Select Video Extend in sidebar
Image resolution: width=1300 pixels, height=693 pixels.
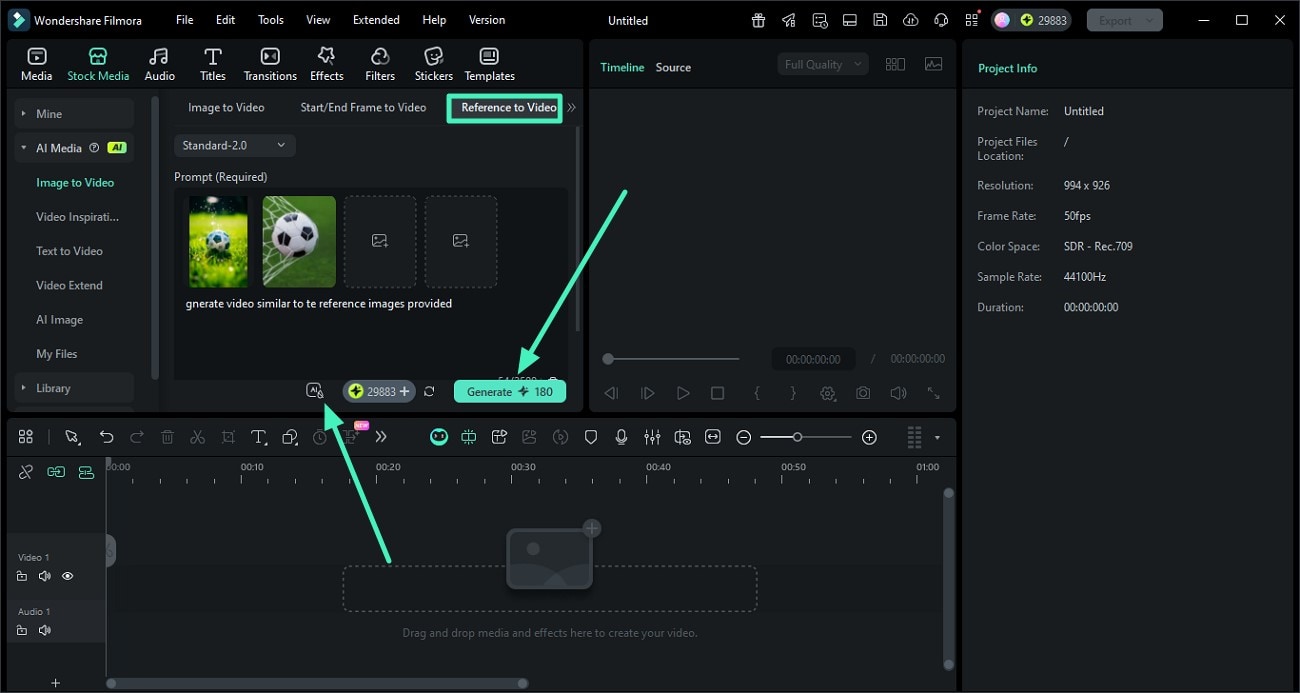click(69, 285)
